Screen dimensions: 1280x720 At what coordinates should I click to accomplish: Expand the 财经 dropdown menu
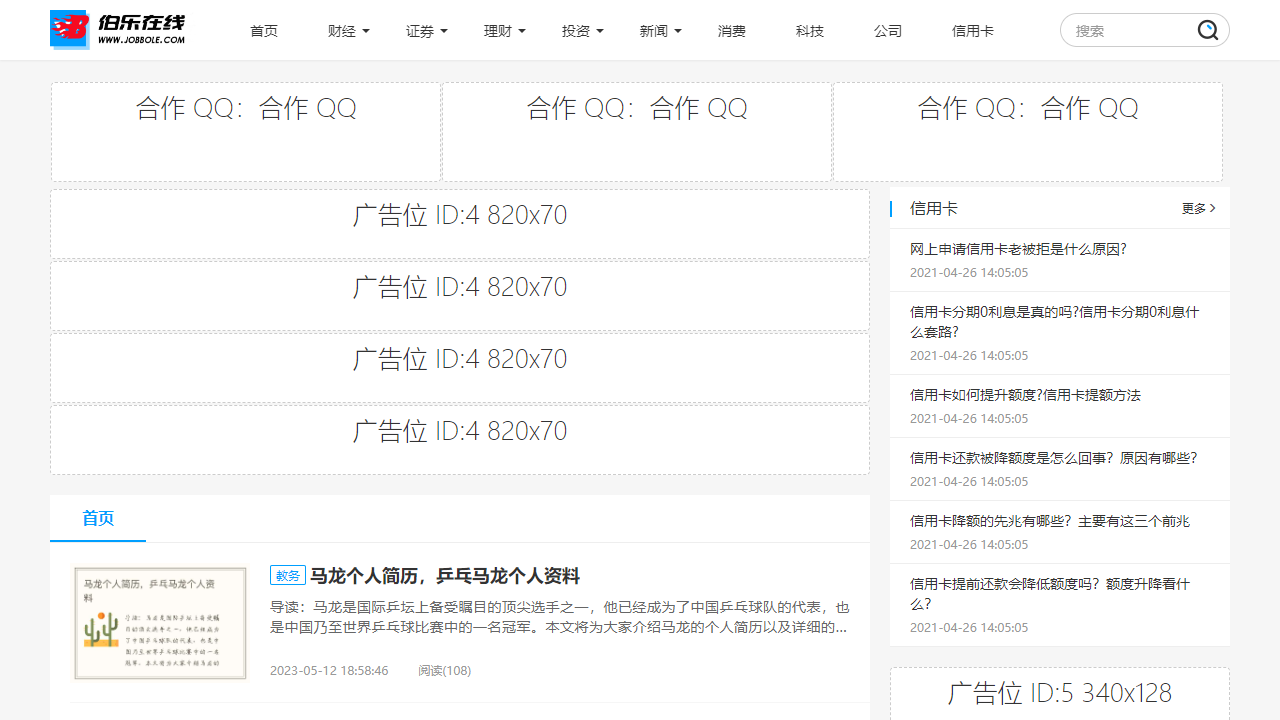[348, 31]
